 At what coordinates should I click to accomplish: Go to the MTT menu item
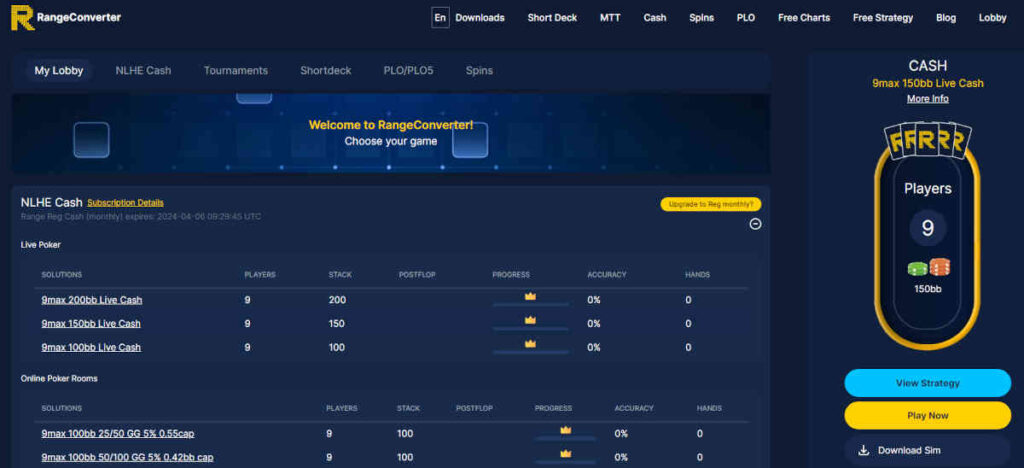610,18
